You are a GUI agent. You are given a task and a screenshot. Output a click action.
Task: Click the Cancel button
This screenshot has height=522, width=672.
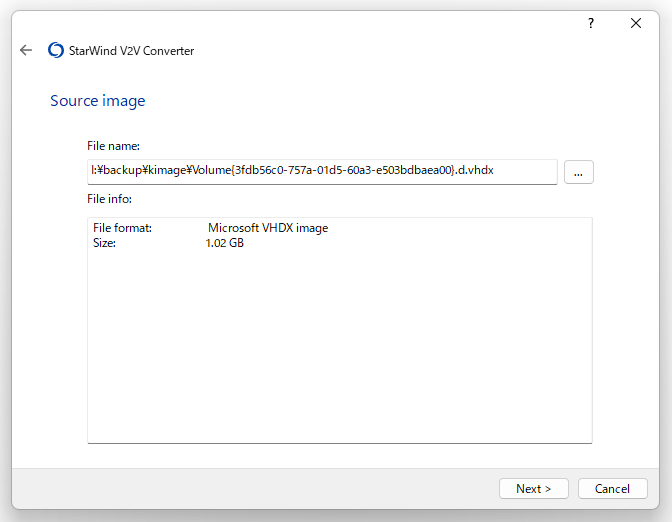612,489
